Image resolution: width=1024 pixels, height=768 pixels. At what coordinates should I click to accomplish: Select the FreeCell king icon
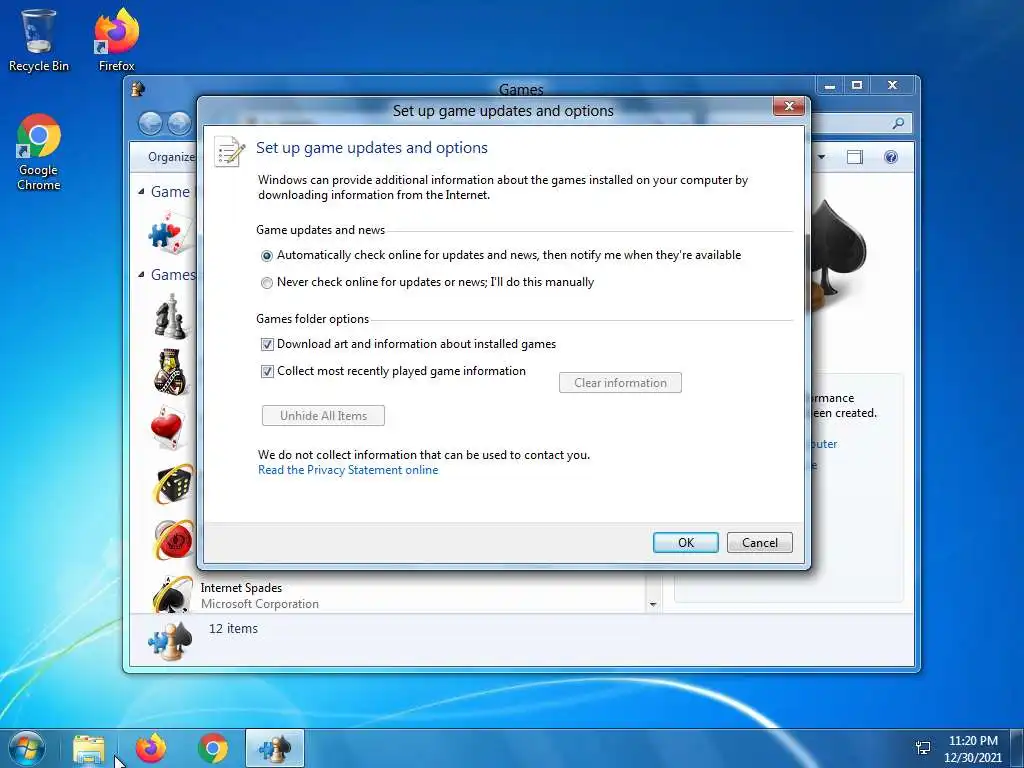coord(171,372)
